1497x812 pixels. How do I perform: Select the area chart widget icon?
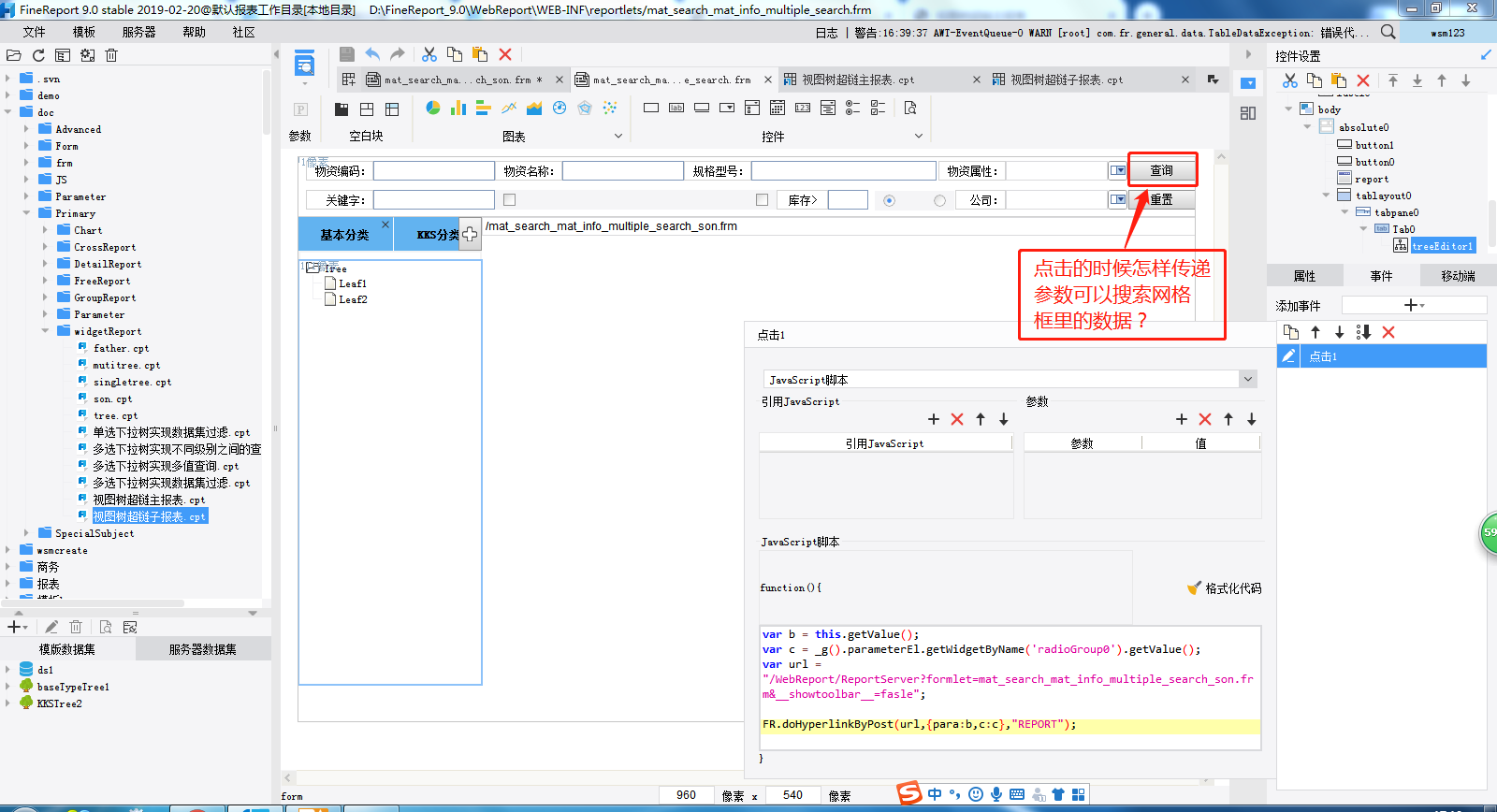click(x=534, y=108)
